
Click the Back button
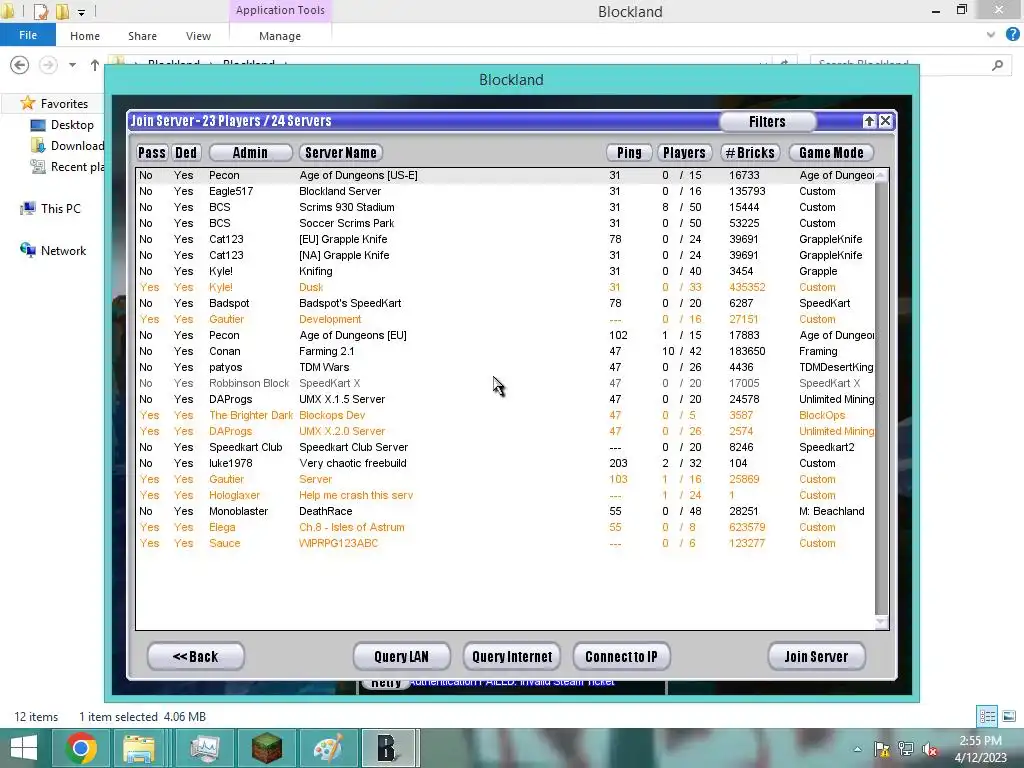[x=196, y=656]
